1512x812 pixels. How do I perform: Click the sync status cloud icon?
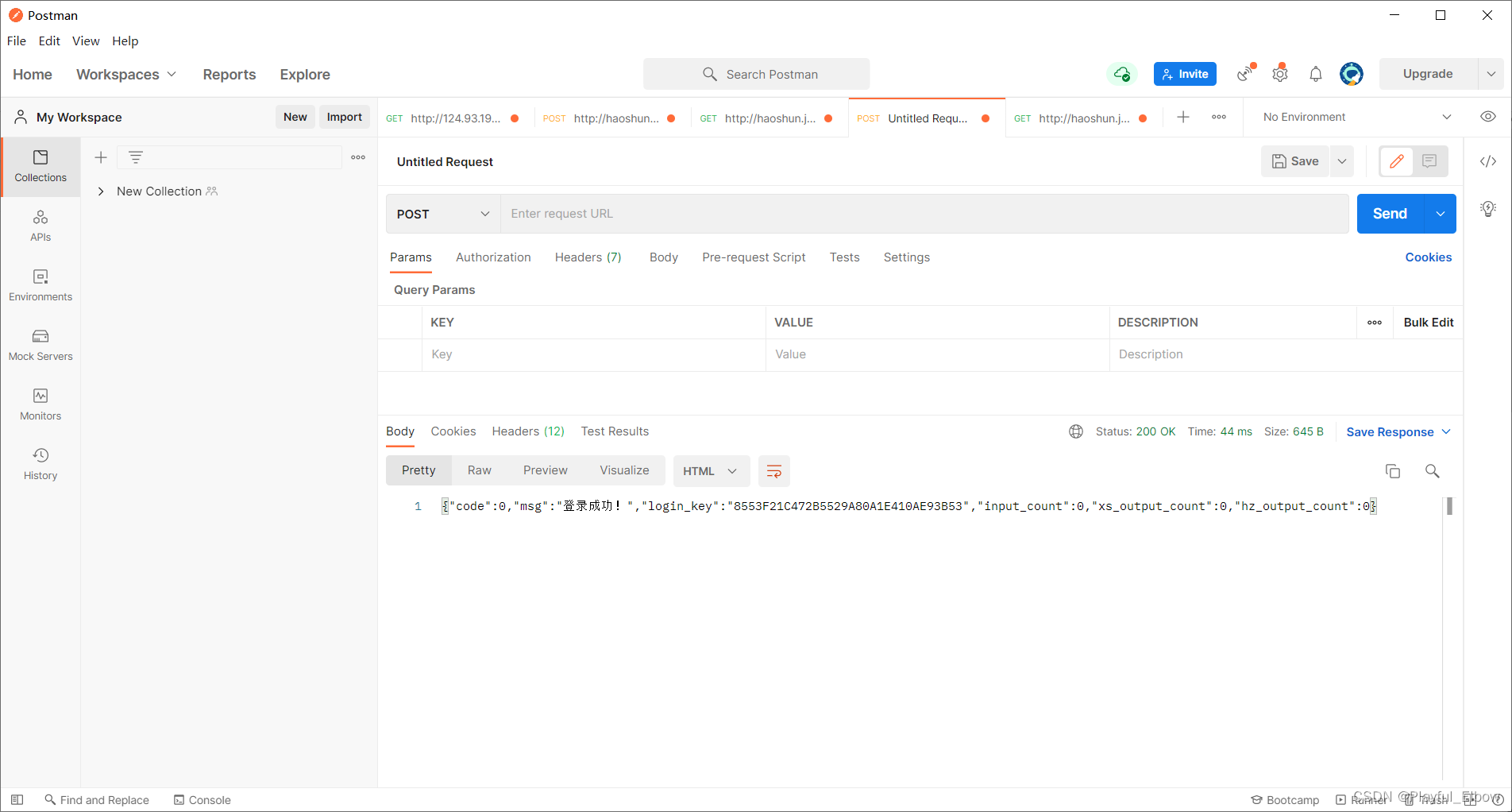(1122, 74)
